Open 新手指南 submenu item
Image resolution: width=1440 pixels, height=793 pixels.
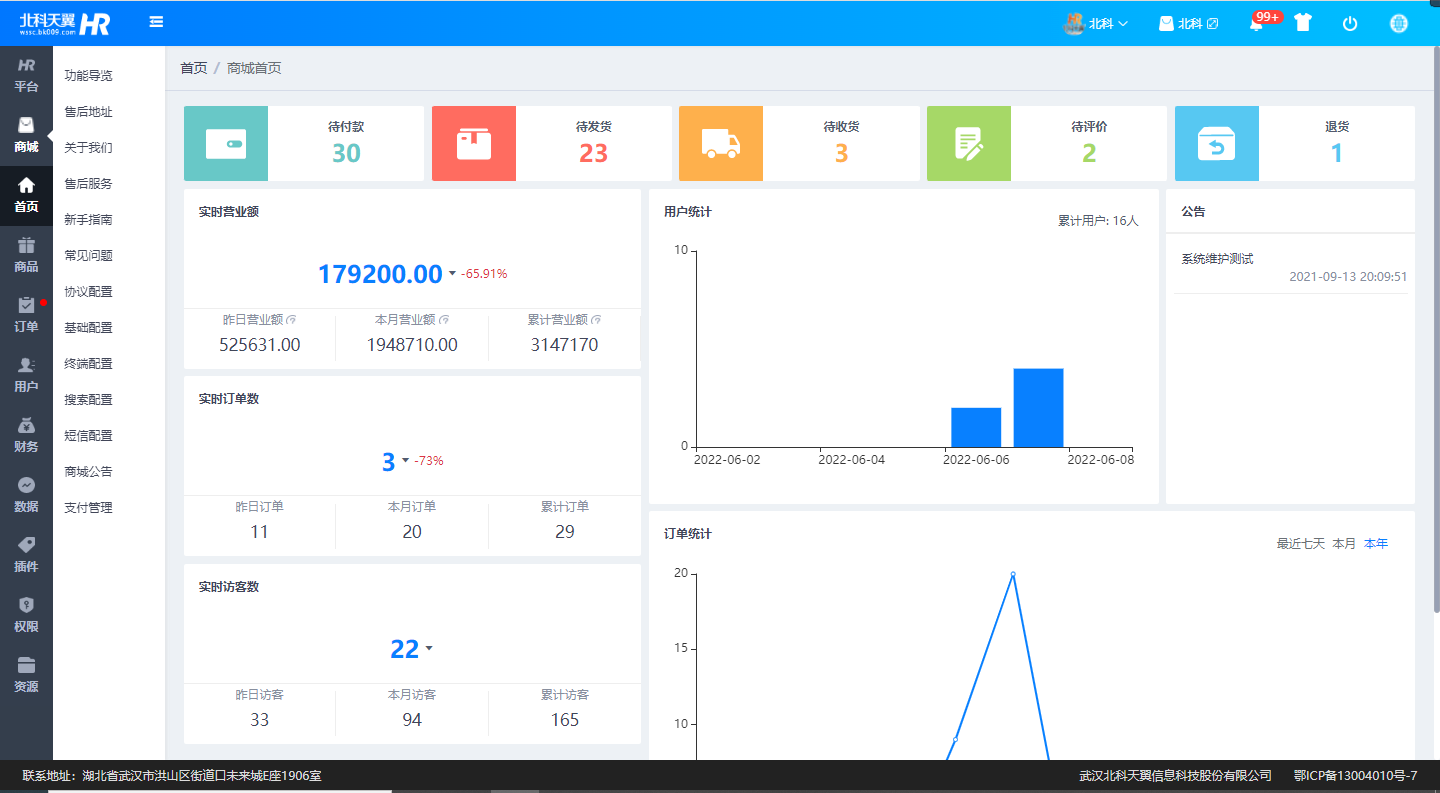pos(88,220)
